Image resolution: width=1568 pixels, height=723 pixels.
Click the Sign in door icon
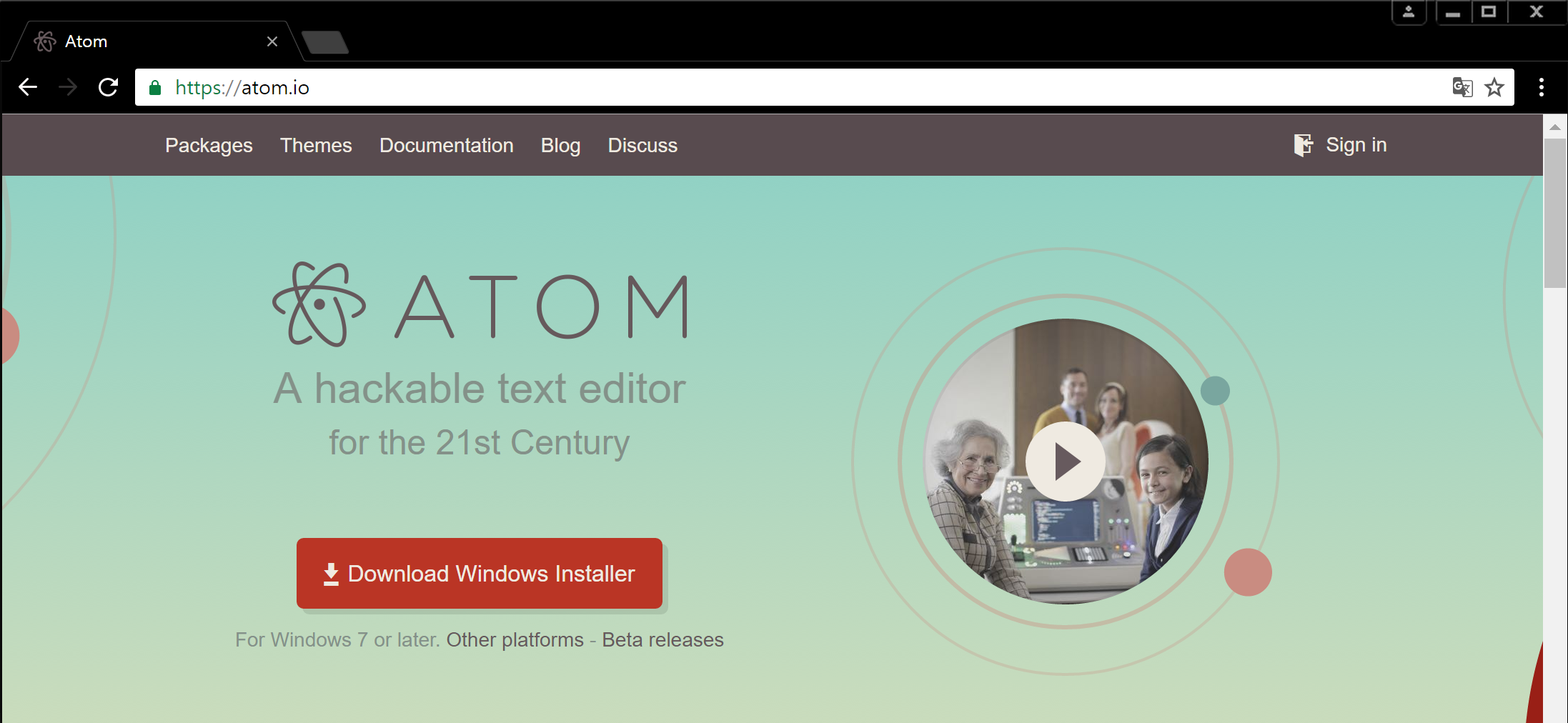coord(1304,145)
